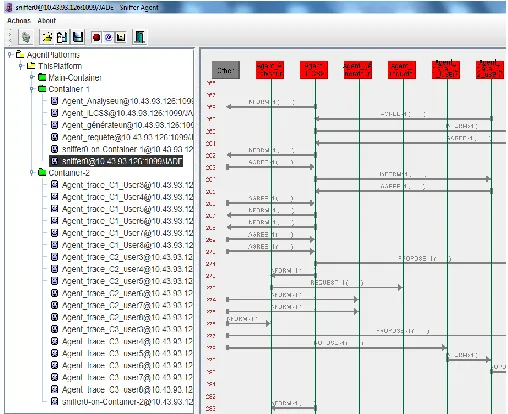Image resolution: width=508 pixels, height=414 pixels.
Task: Click the Agent_Analyseur agent icon in tree
Action: (x=54, y=101)
